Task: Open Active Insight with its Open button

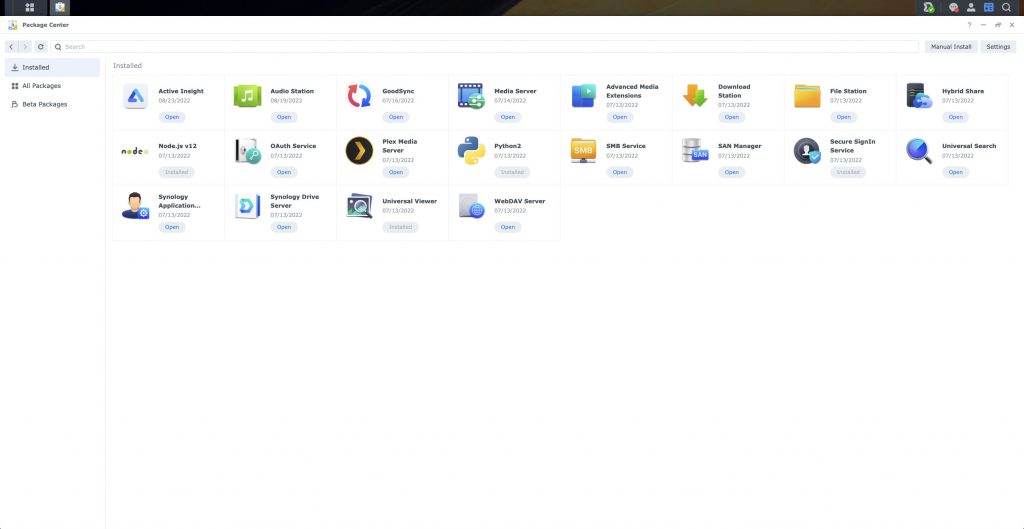Action: pyautogui.click(x=172, y=117)
